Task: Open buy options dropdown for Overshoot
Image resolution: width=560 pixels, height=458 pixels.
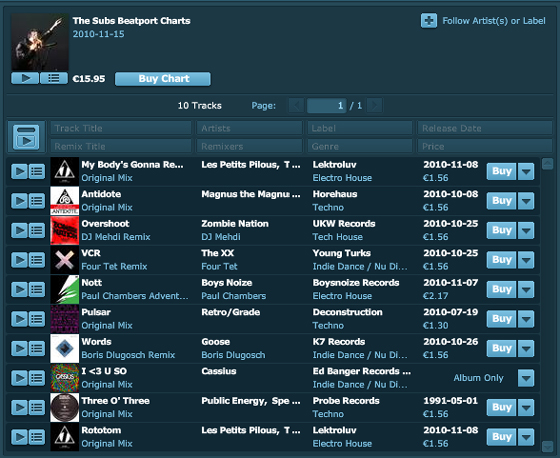Action: pos(526,230)
